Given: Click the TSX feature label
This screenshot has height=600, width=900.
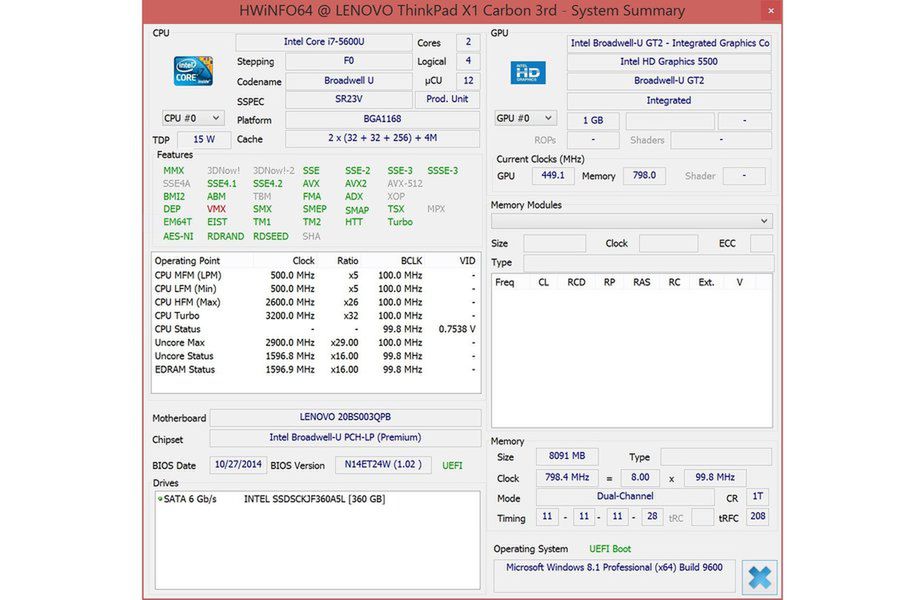Looking at the screenshot, I should [395, 209].
